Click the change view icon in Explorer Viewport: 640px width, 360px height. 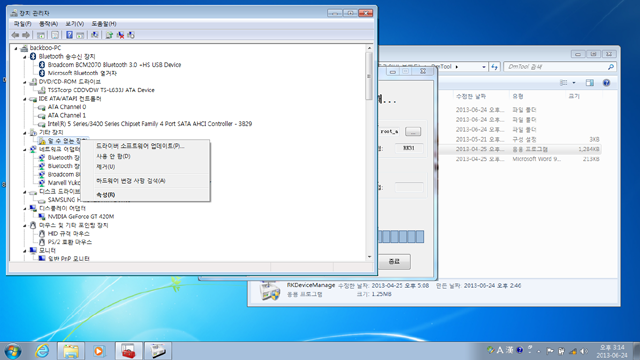[x=564, y=83]
